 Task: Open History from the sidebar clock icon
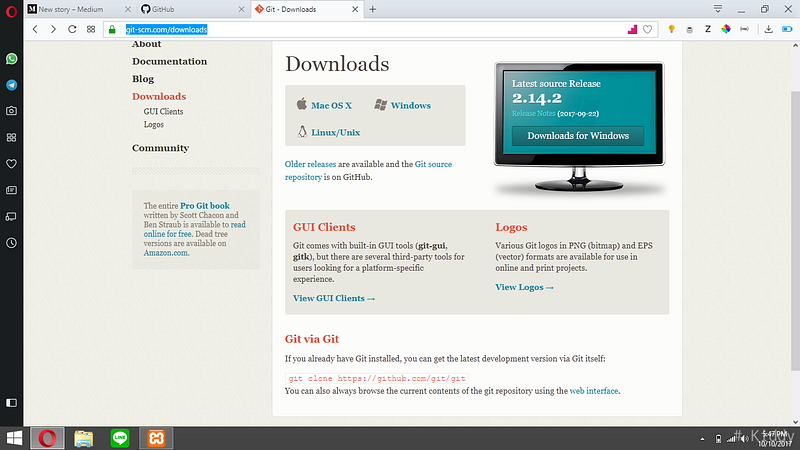(11, 243)
